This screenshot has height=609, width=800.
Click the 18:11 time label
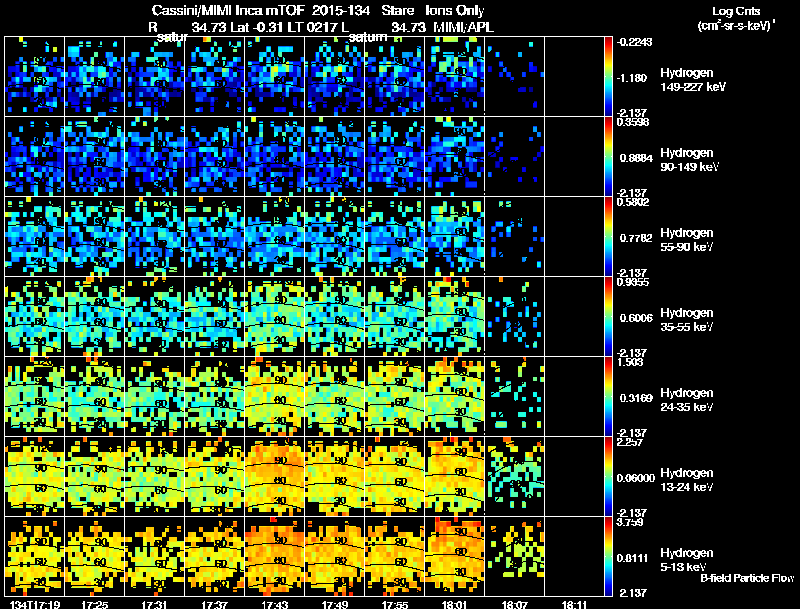point(574,604)
